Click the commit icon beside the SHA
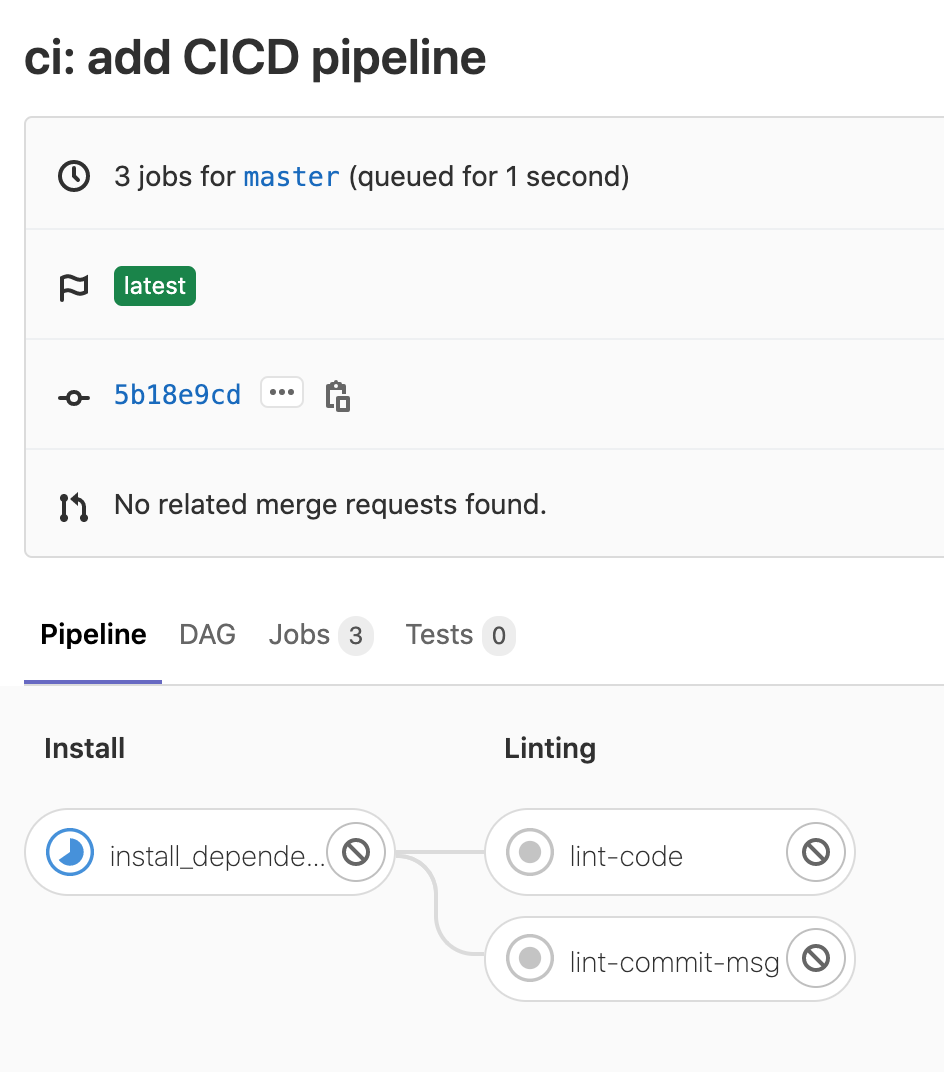 click(74, 397)
